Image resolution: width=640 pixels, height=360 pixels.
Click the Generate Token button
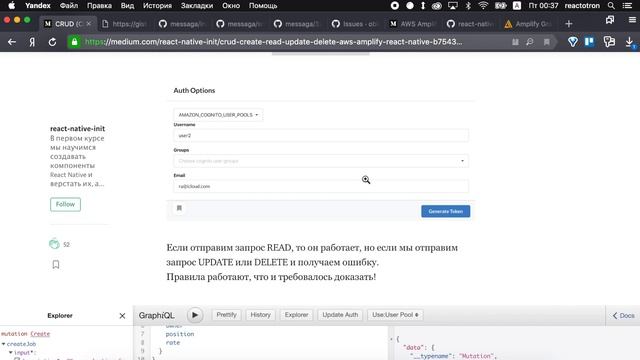point(445,211)
